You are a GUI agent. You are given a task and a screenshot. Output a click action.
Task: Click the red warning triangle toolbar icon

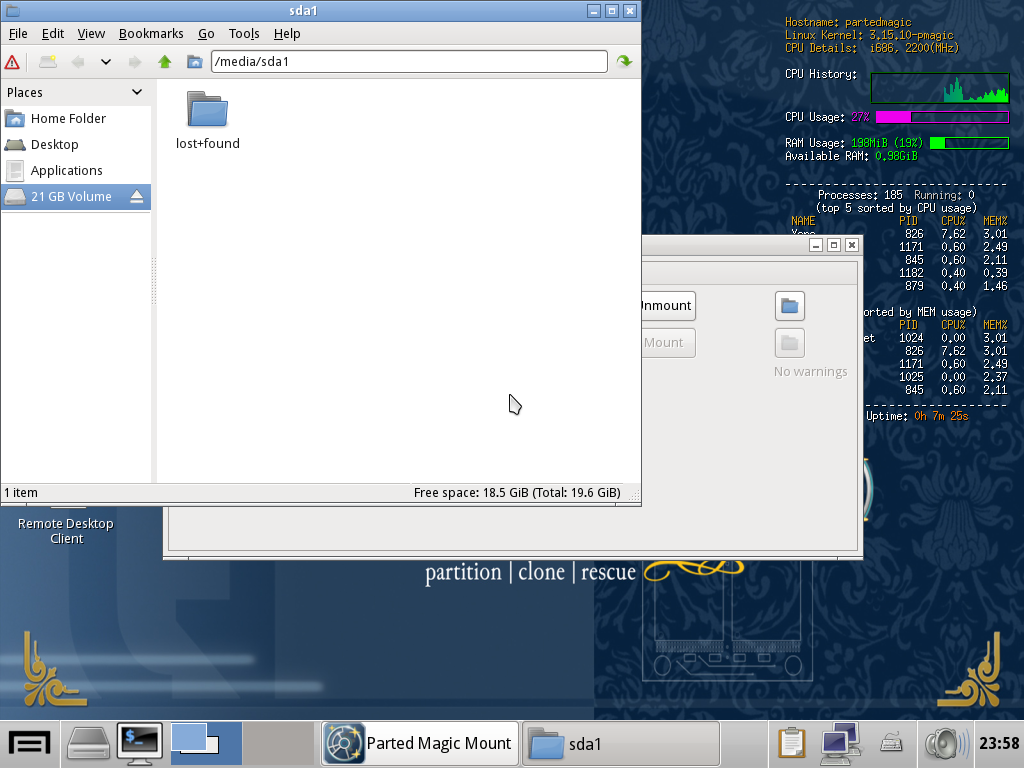(x=12, y=62)
